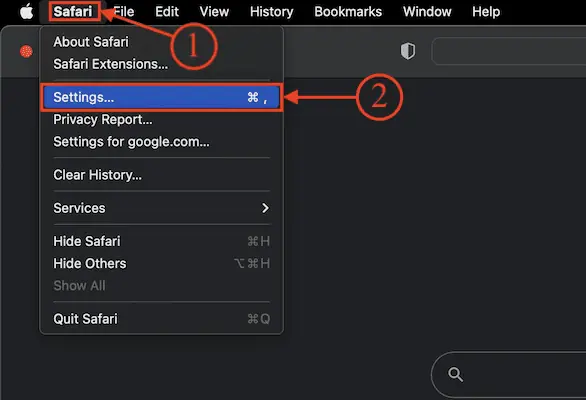Select Settings for google.com…
Screen dimensions: 586x400
point(161,142)
